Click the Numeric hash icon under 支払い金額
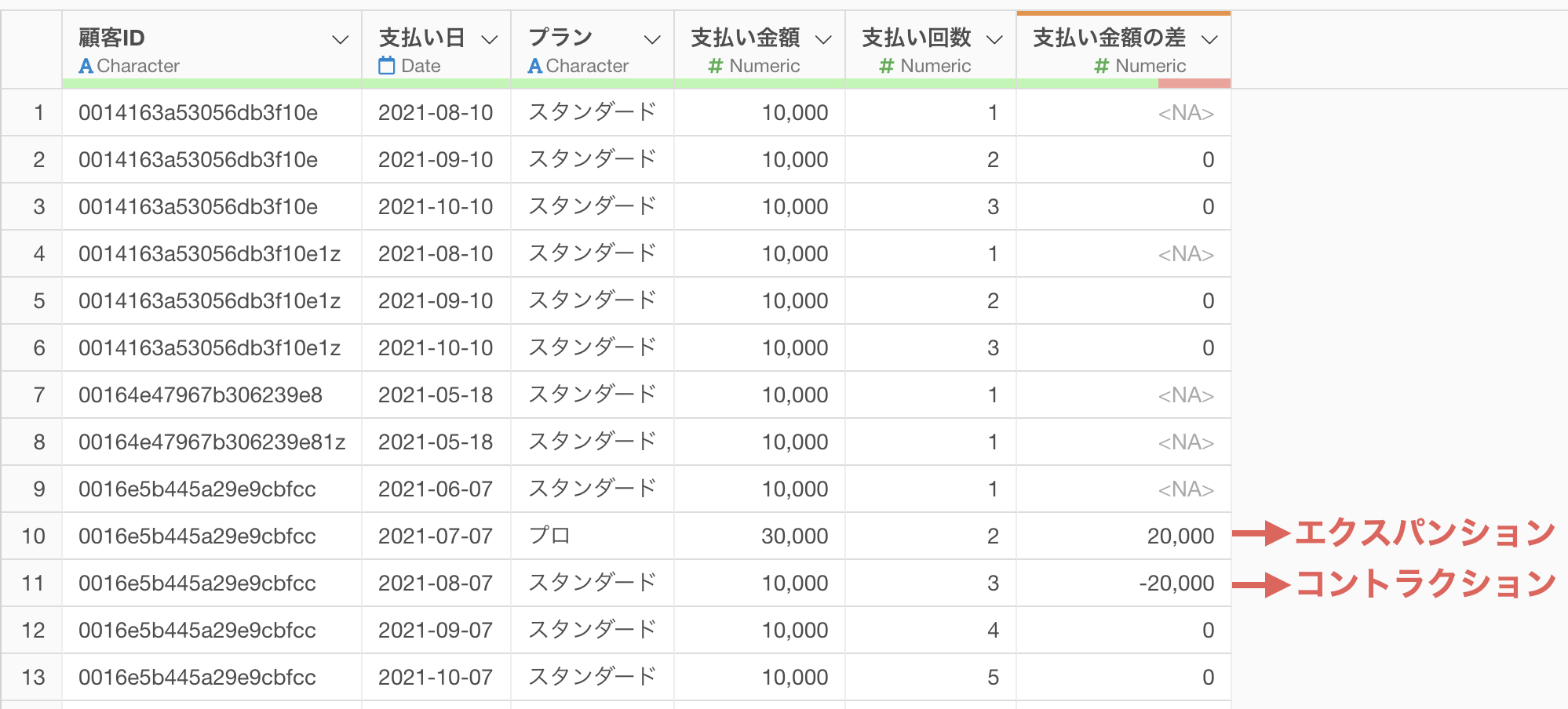This screenshot has width=1568, height=709. [x=715, y=66]
